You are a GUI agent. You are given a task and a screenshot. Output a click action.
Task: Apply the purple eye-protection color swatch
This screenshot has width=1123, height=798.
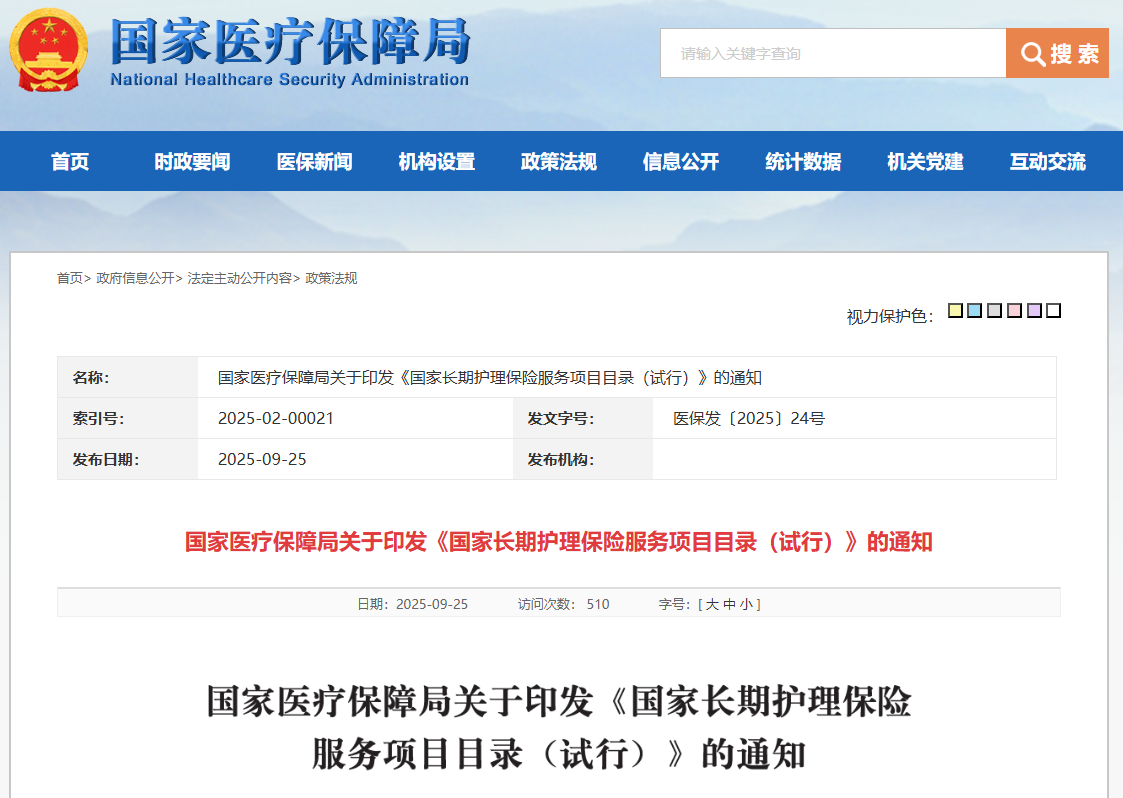(x=1034, y=311)
